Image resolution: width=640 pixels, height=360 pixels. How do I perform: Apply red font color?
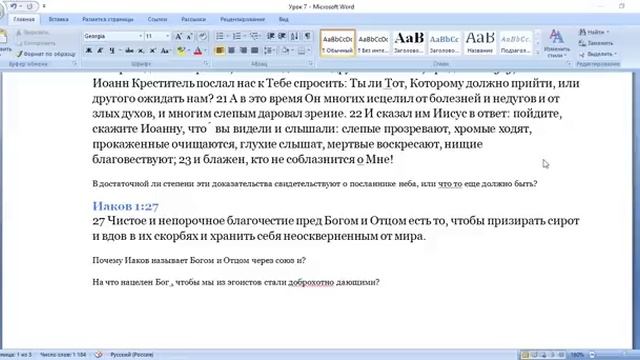[x=198, y=51]
